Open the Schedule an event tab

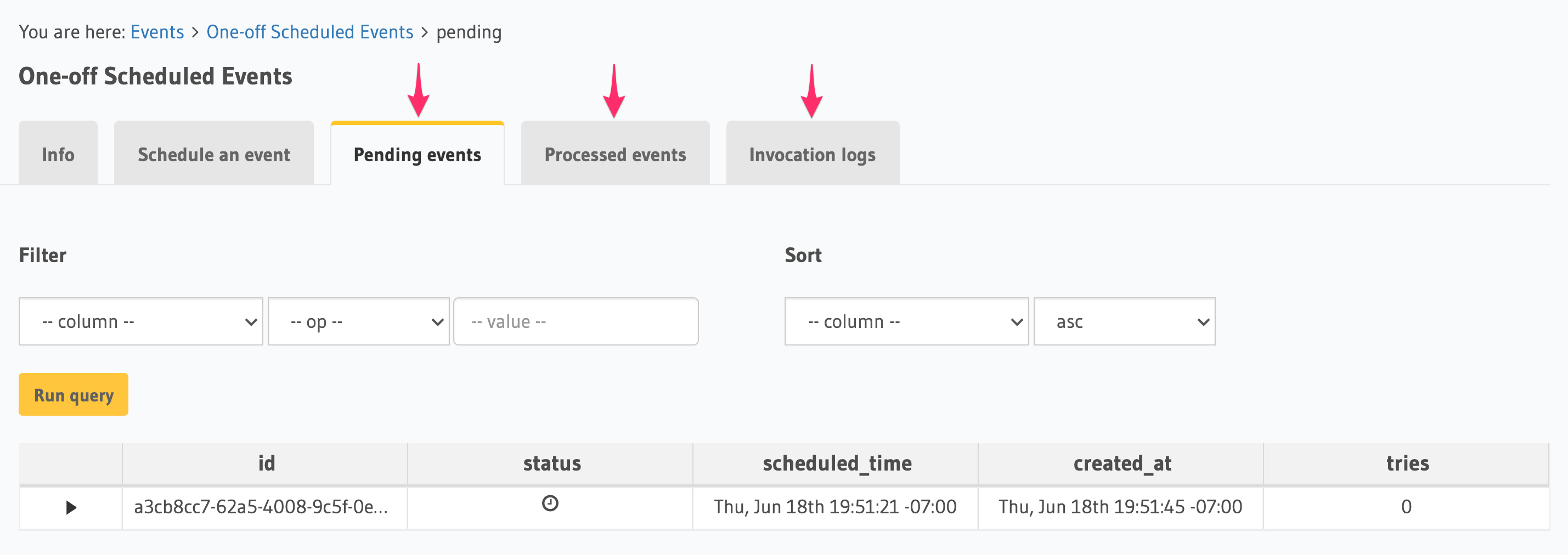click(213, 155)
